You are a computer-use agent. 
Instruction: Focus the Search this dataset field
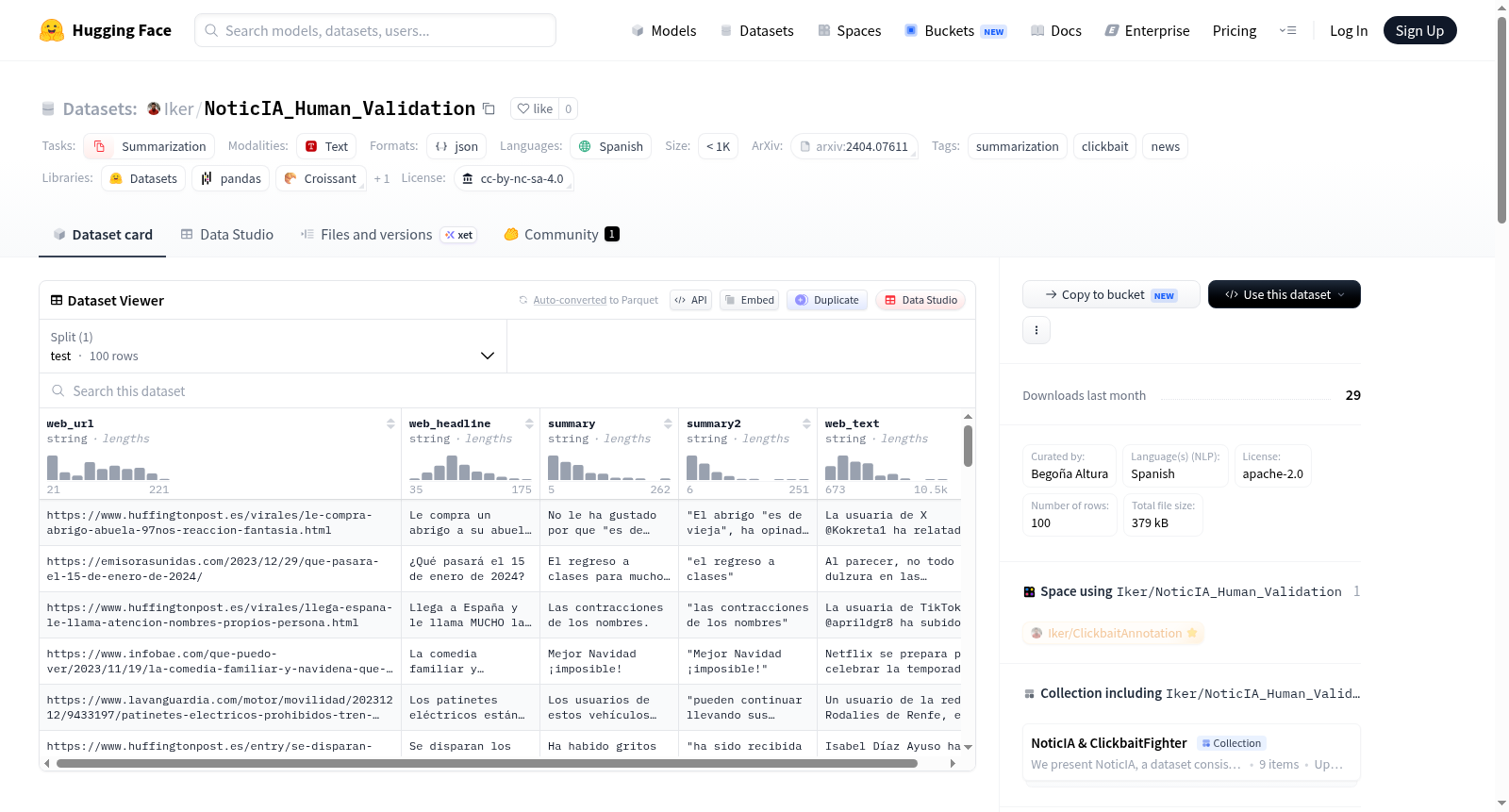[507, 390]
